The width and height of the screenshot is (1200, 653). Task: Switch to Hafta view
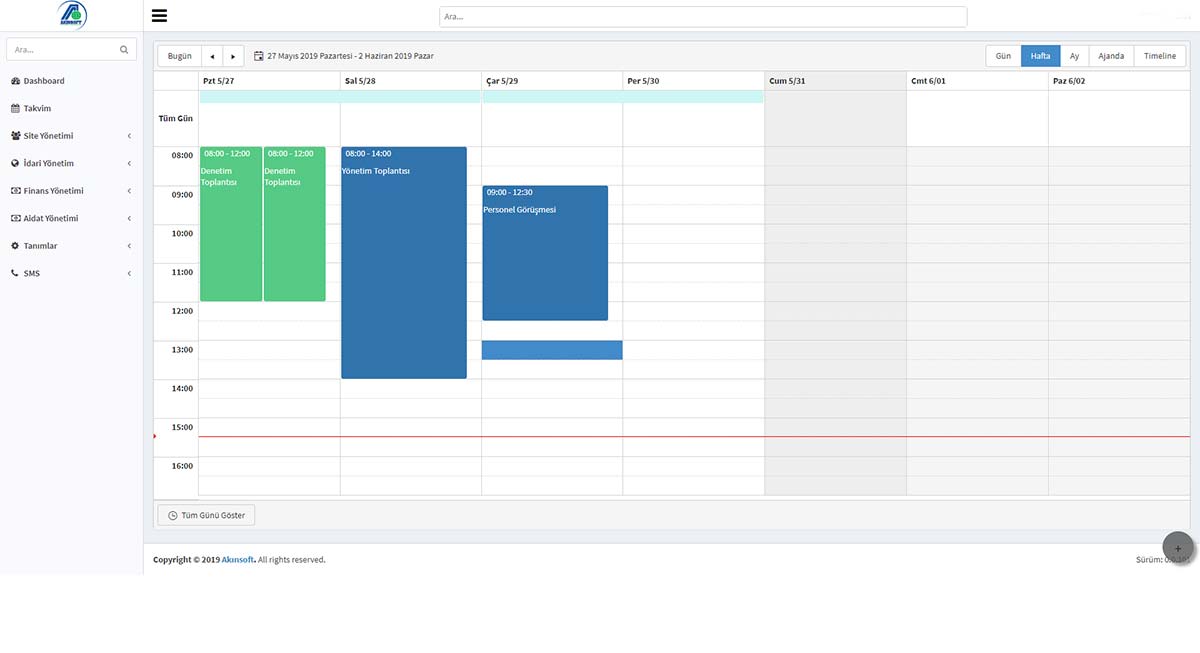click(1040, 56)
